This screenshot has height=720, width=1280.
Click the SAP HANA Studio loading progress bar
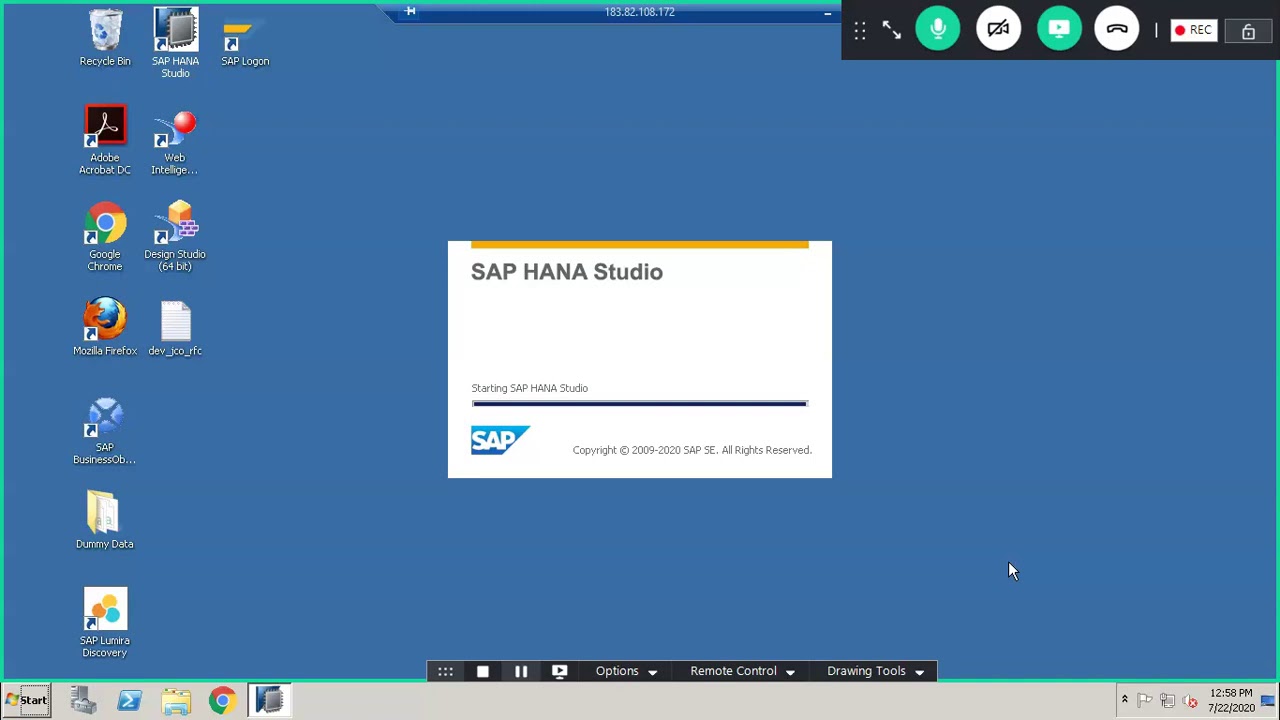pyautogui.click(x=640, y=403)
